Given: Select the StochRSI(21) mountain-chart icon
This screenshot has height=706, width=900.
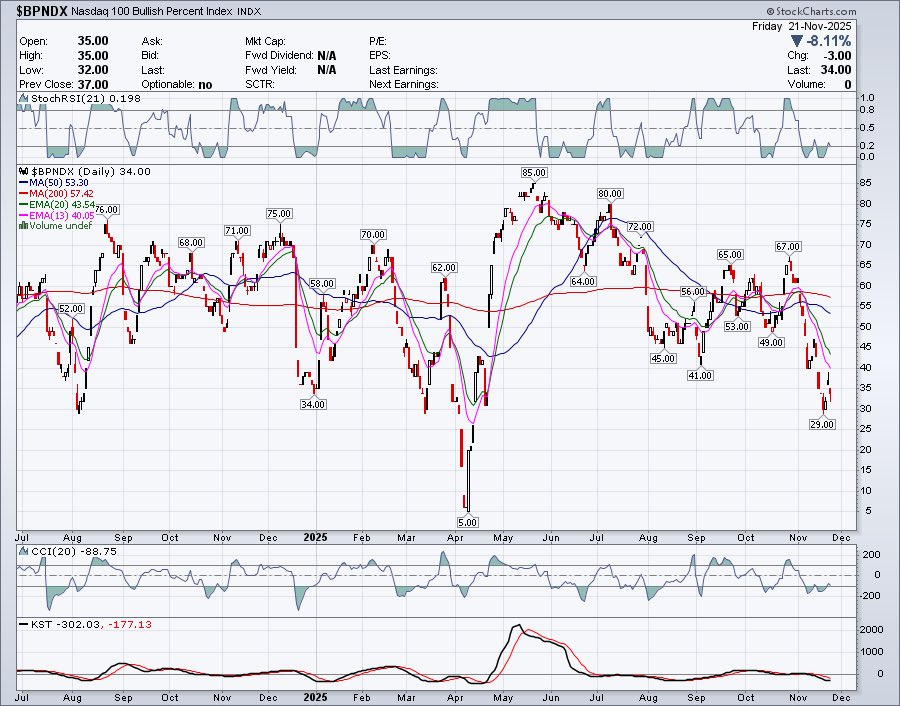Looking at the screenshot, I should point(23,98).
